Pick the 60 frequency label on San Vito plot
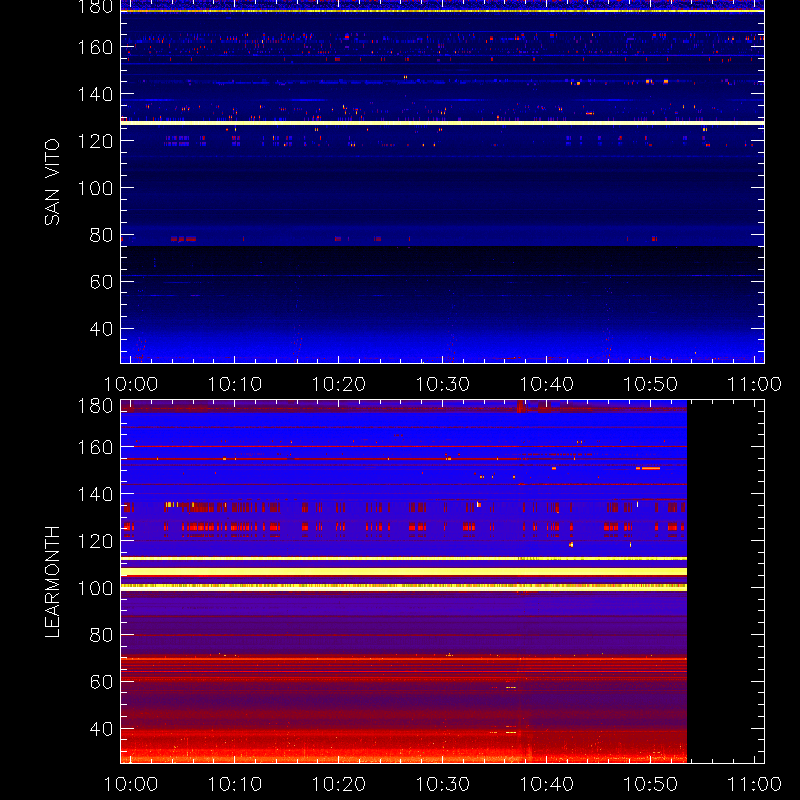800x800 pixels. 101,282
